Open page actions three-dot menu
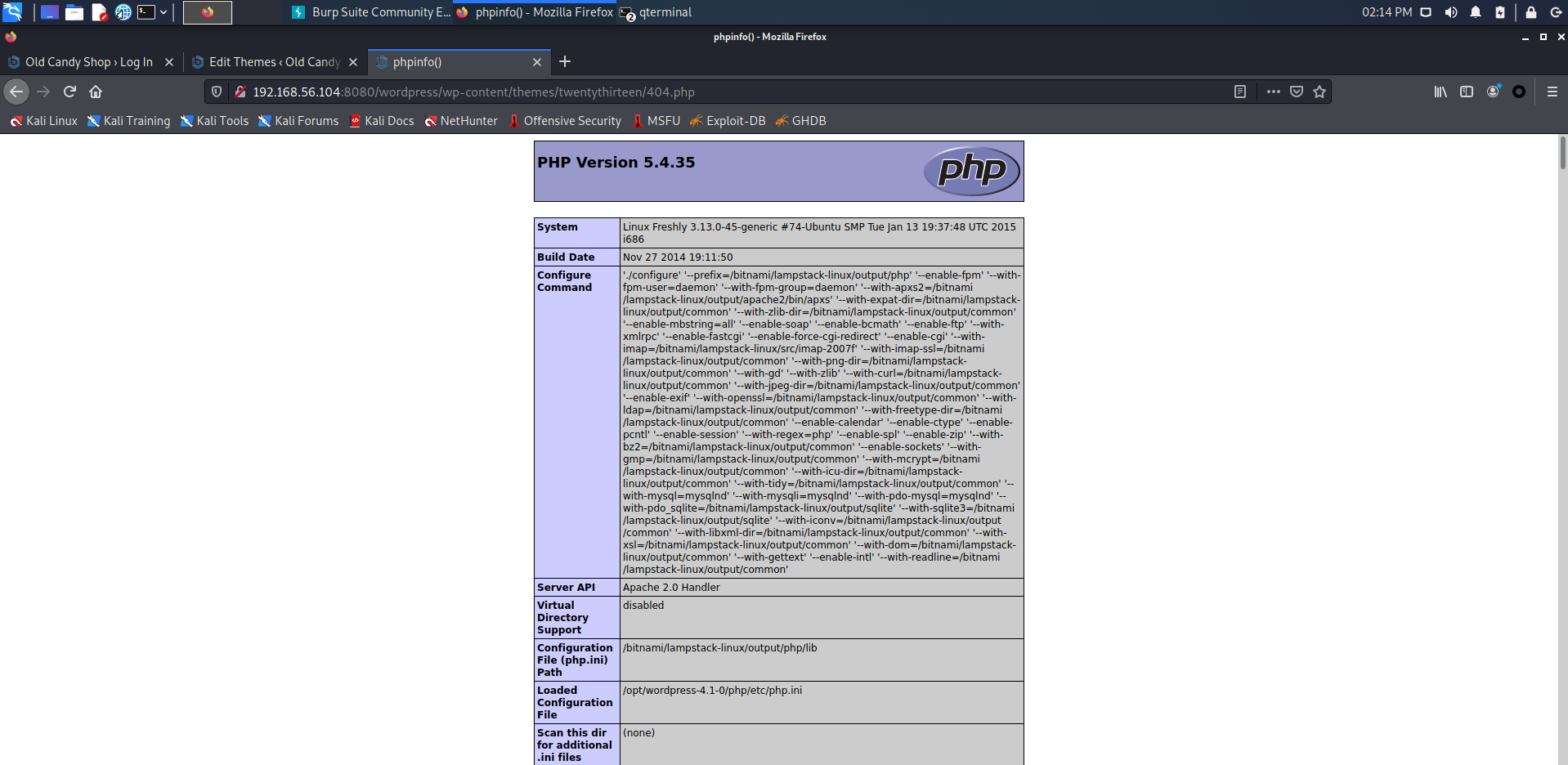This screenshot has height=765, width=1568. click(1273, 92)
